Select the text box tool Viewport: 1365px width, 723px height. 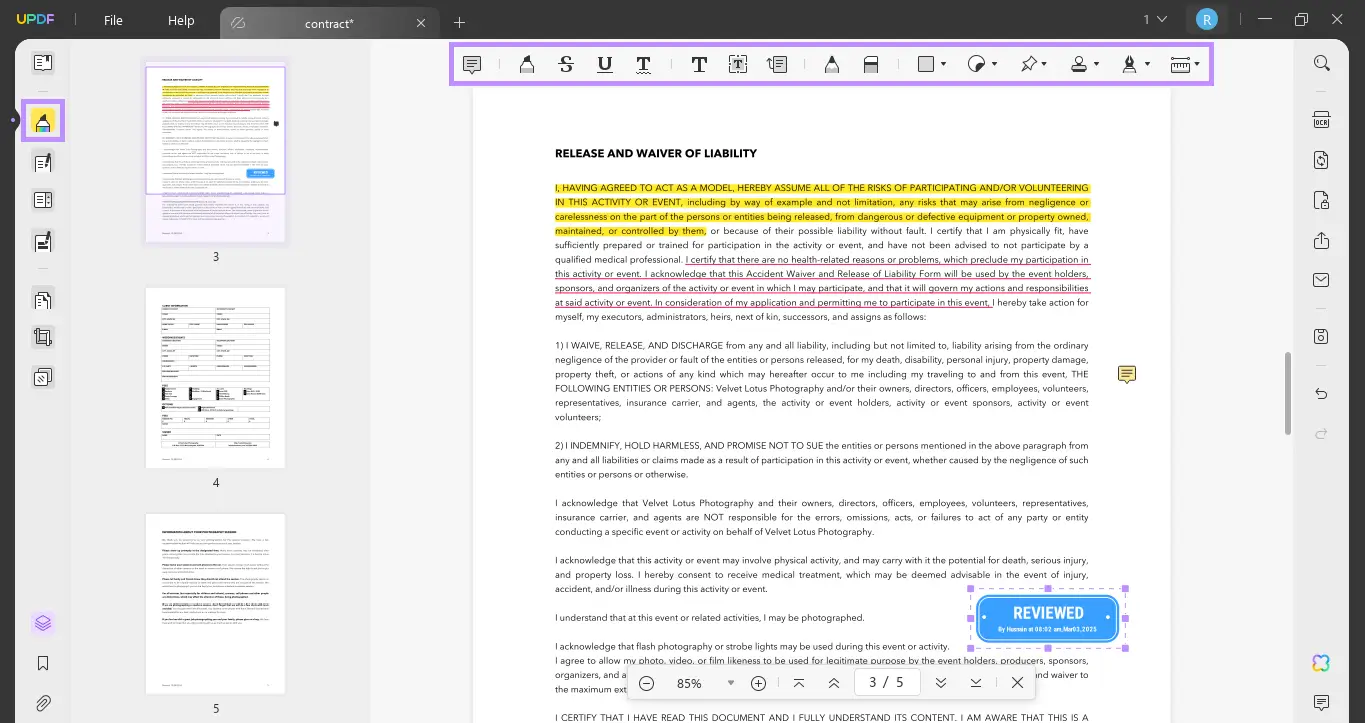tap(737, 65)
